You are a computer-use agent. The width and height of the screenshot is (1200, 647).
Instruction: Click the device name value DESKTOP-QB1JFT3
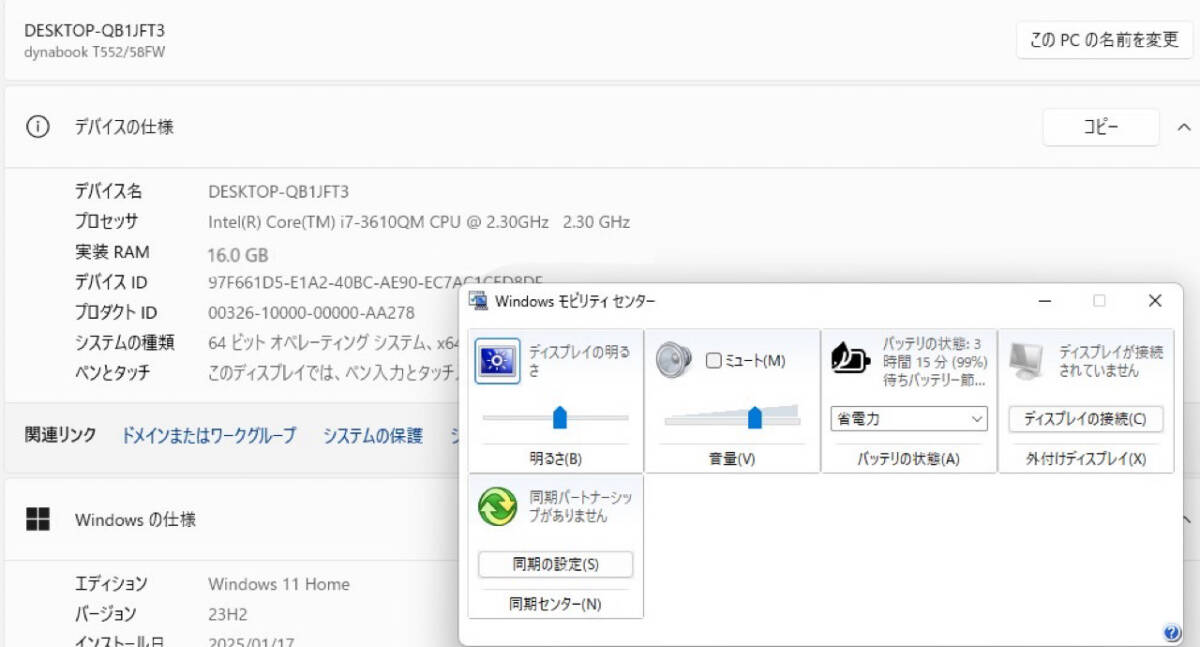pos(278,192)
